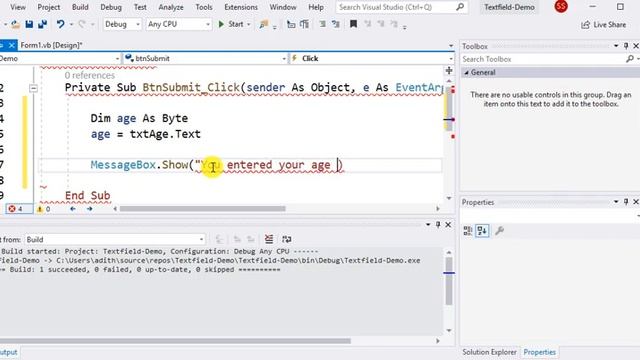The image size is (640, 360).
Task: Click the Comment selected lines icon
Action: point(322,24)
